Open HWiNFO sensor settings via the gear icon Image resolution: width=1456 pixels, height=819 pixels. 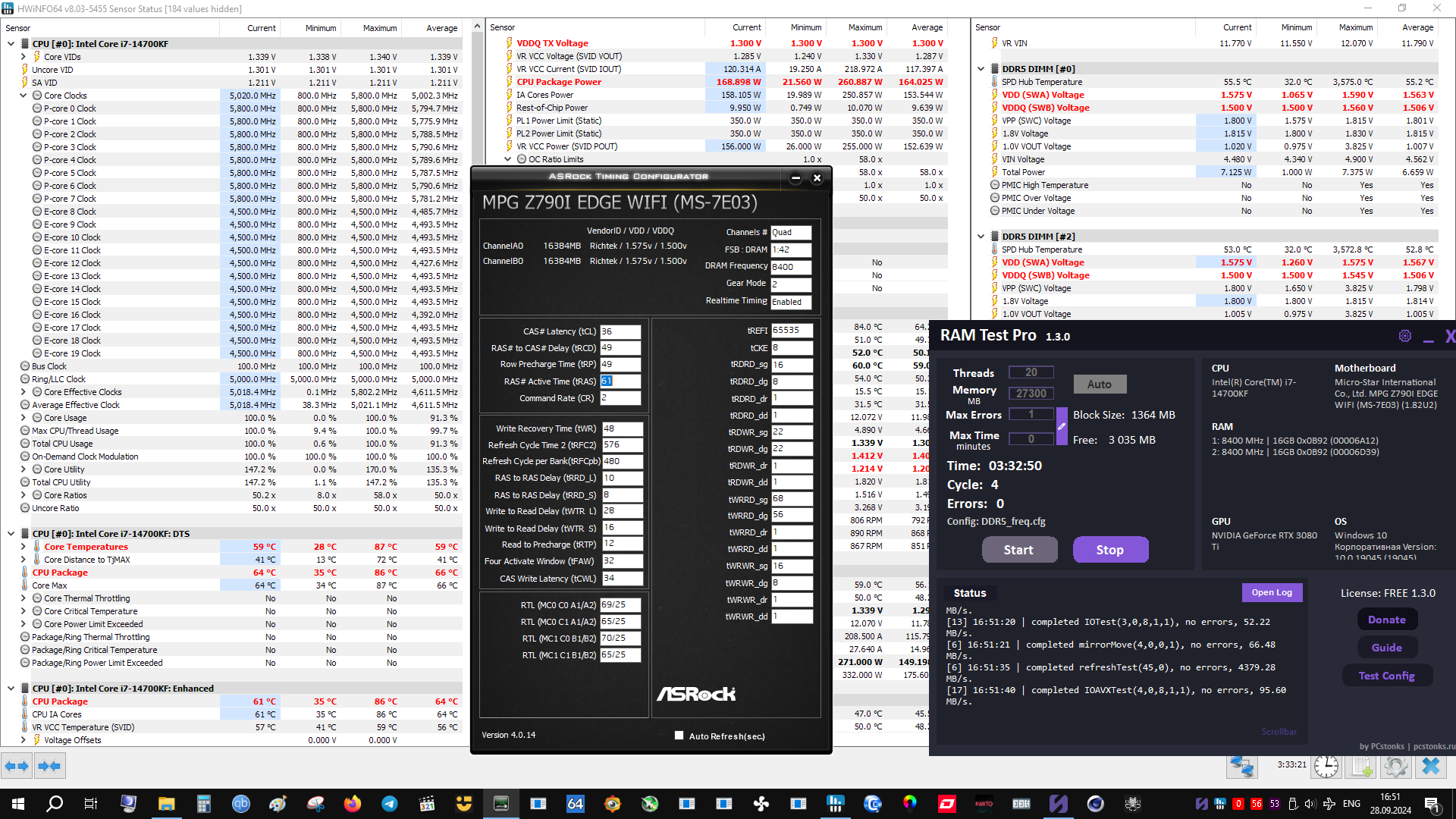tap(1395, 766)
